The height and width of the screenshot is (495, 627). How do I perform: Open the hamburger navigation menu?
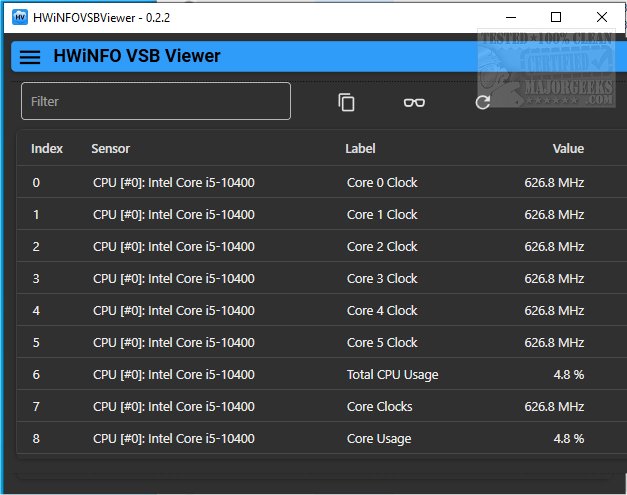pos(30,57)
